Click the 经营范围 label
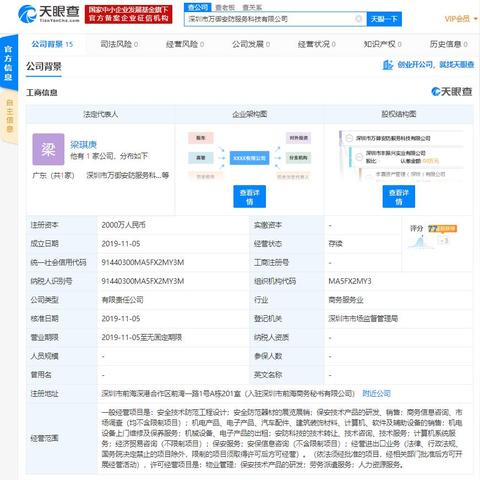The image size is (480, 480). tap(44, 438)
